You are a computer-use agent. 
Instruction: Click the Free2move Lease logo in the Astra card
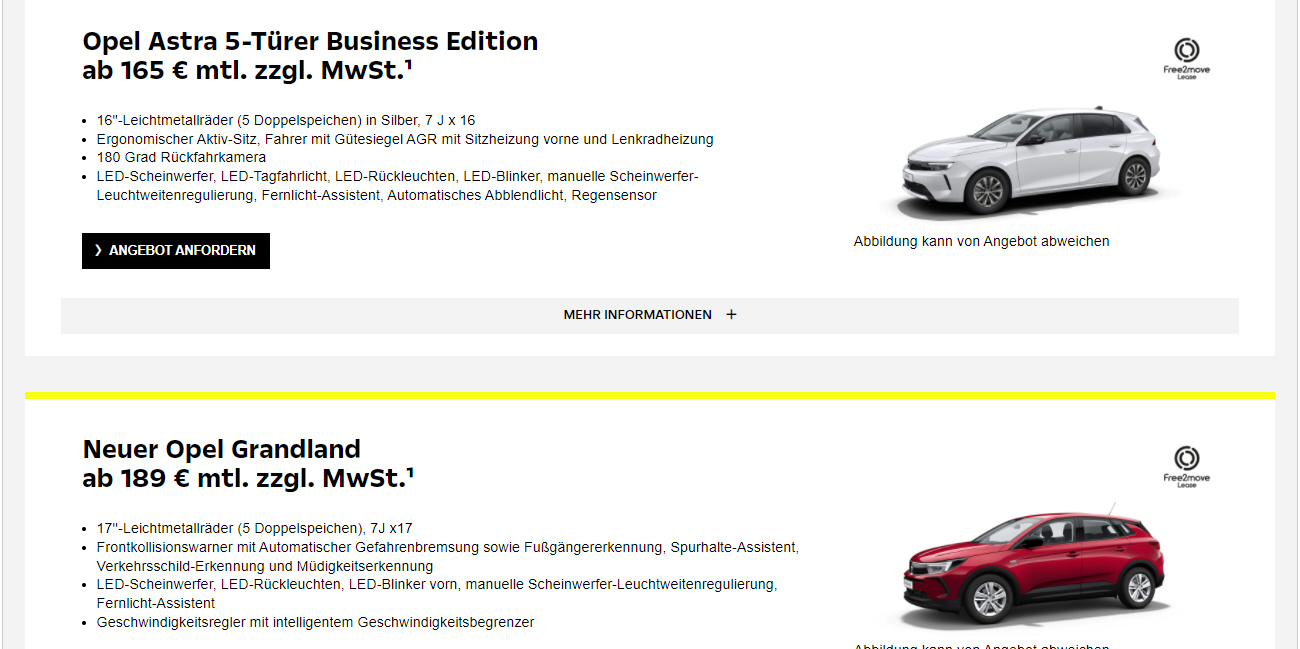[1187, 58]
